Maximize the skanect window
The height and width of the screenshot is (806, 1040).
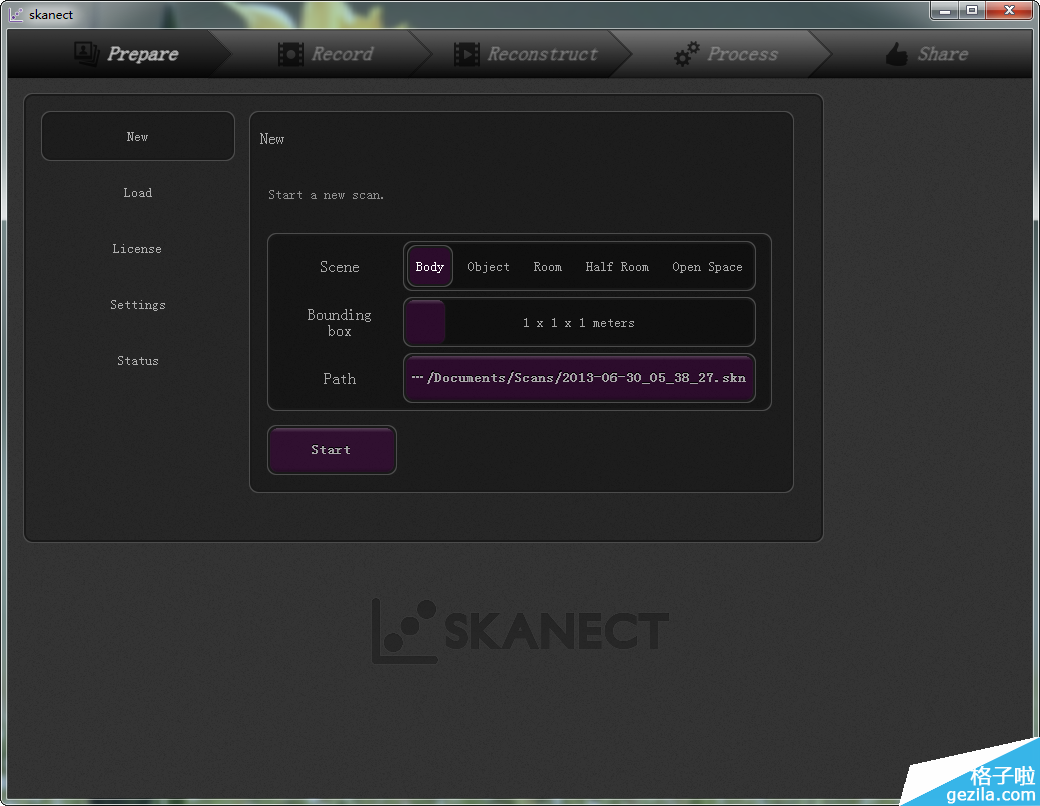point(971,11)
